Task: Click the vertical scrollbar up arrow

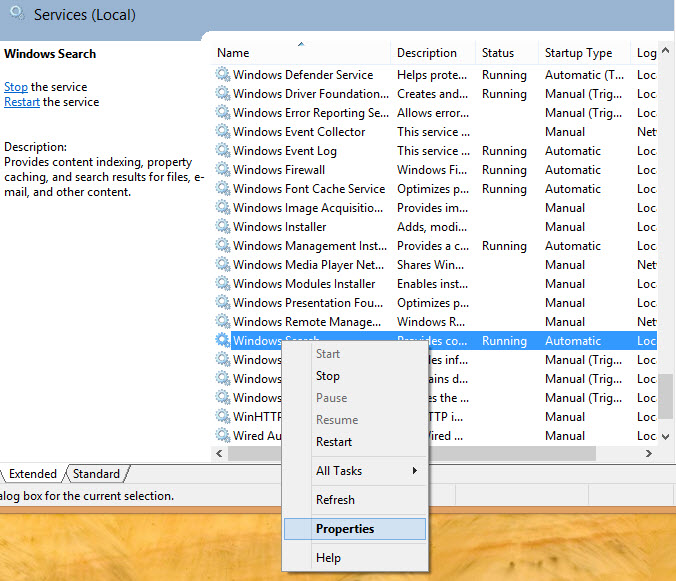Action: [x=666, y=51]
